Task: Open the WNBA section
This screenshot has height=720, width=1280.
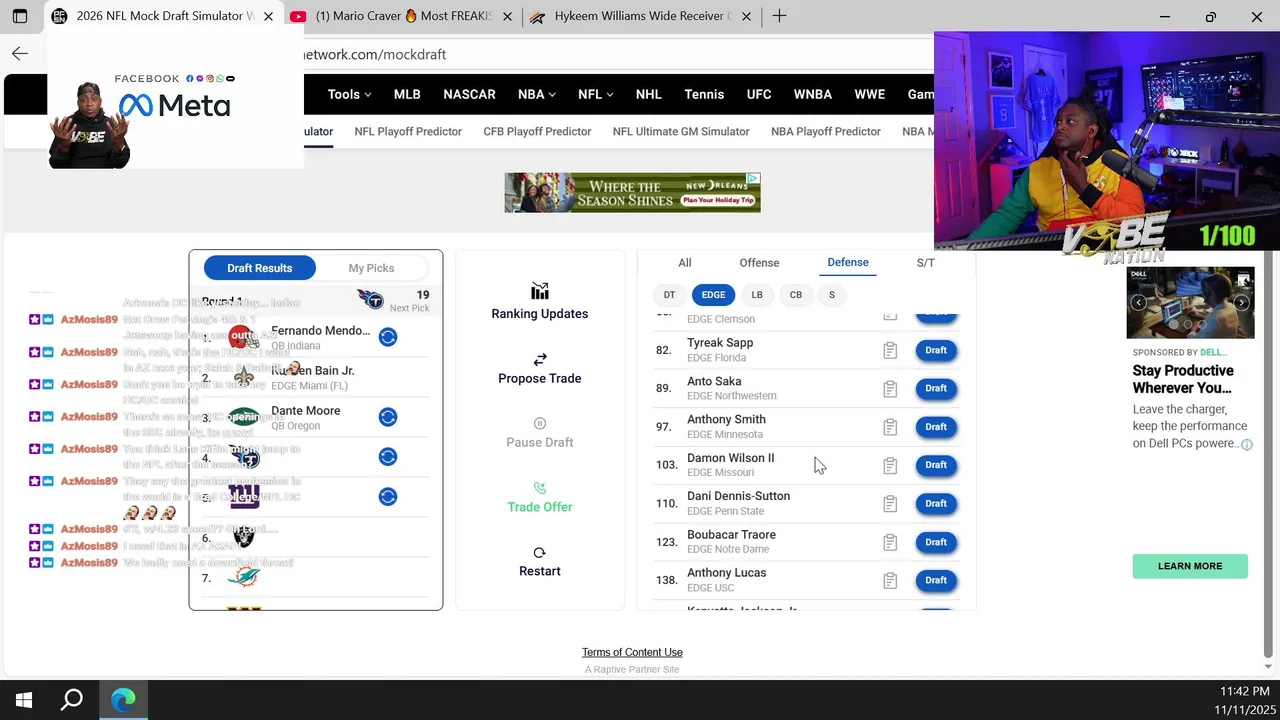Action: click(813, 94)
